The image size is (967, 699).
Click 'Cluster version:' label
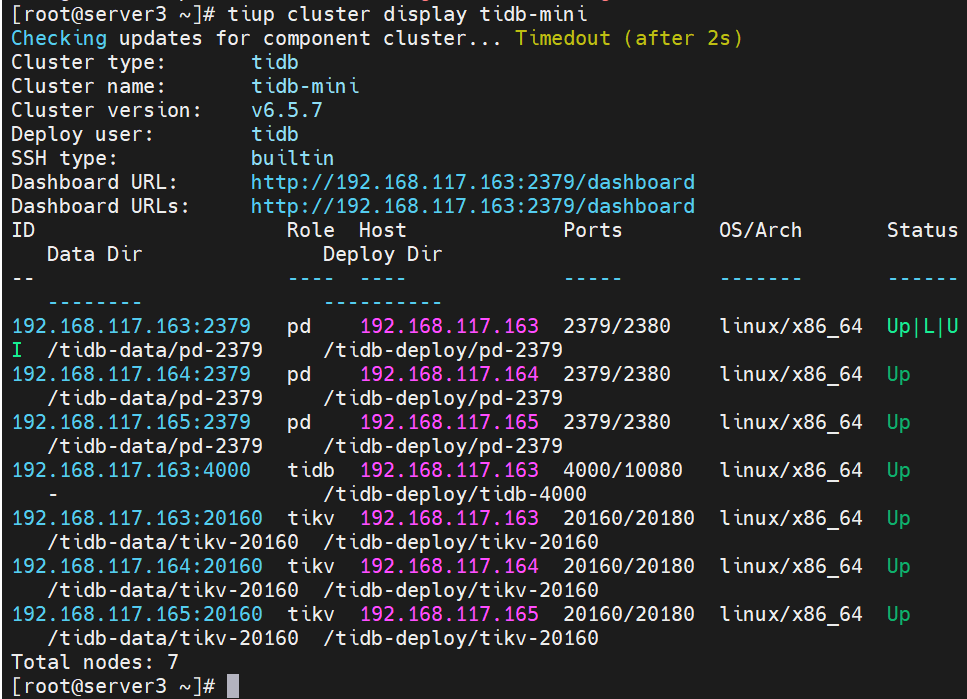107,110
